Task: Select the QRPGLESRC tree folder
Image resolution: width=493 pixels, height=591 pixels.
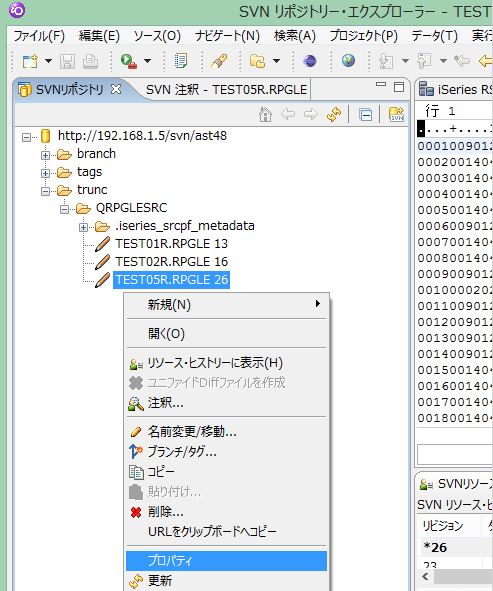Action: pyautogui.click(x=131, y=208)
